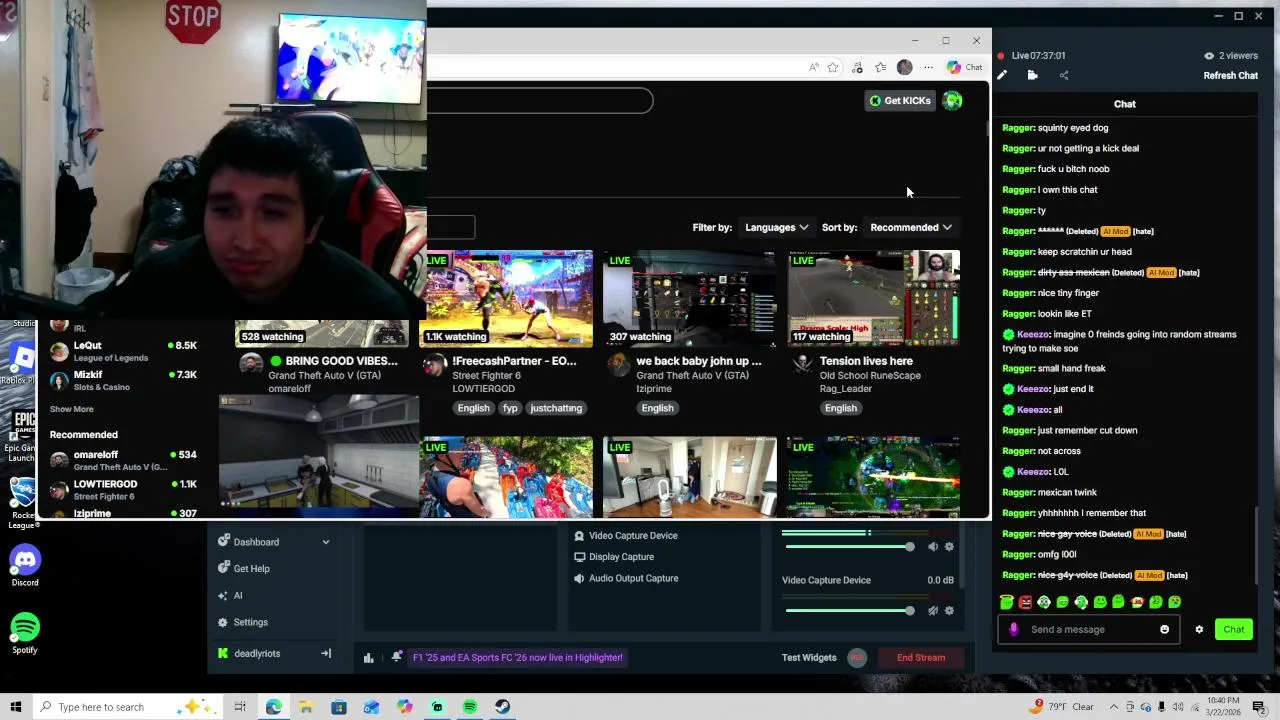Select Mizkif in Kick sidebar
This screenshot has width=1280, height=720.
(x=125, y=380)
